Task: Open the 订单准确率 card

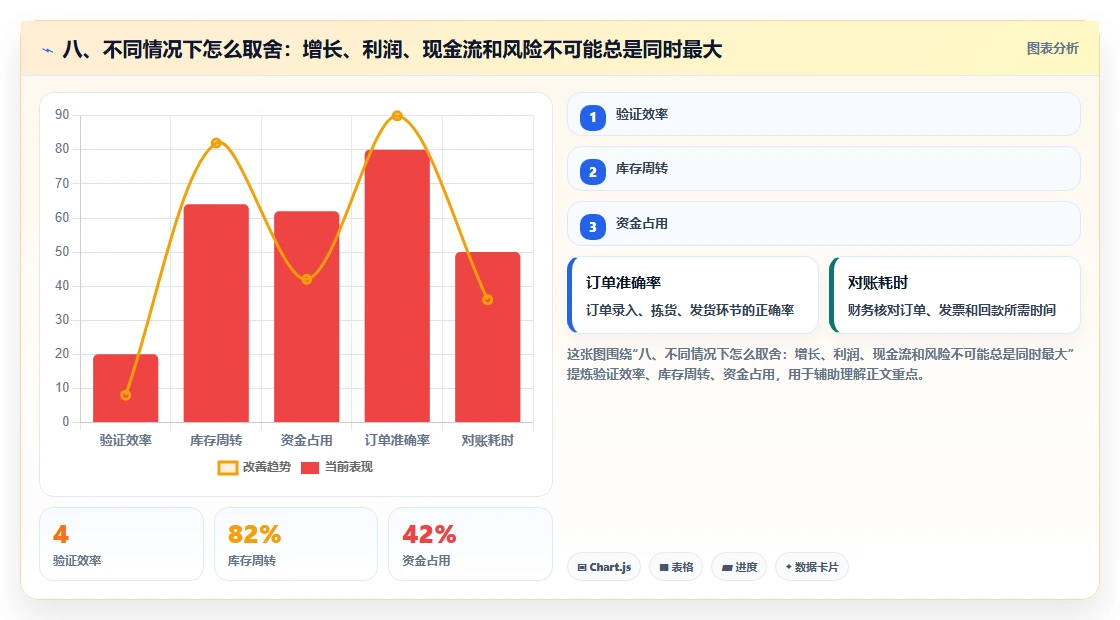Action: pyautogui.click(x=693, y=295)
